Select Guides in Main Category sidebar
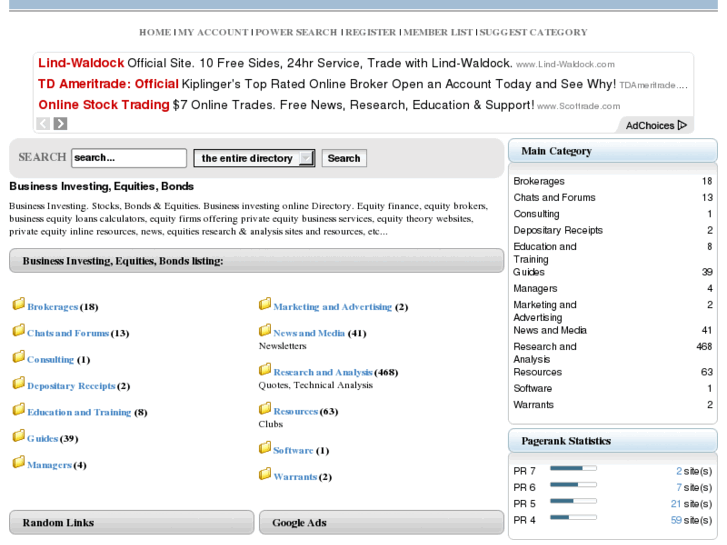Image resolution: width=727 pixels, height=545 pixels. coord(529,272)
